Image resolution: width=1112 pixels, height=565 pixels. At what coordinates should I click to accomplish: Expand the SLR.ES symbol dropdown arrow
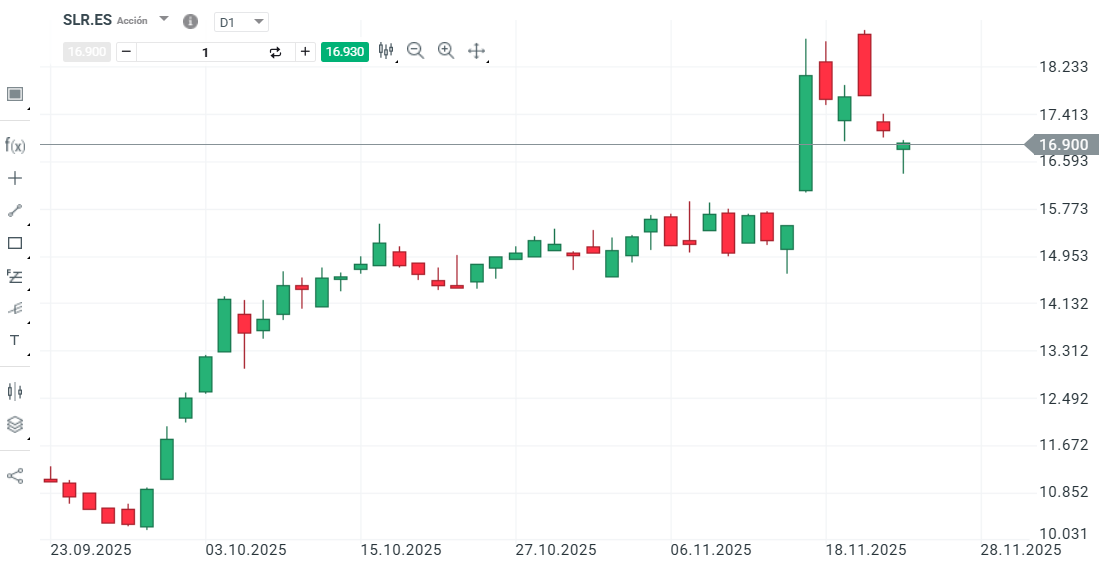pyautogui.click(x=164, y=19)
